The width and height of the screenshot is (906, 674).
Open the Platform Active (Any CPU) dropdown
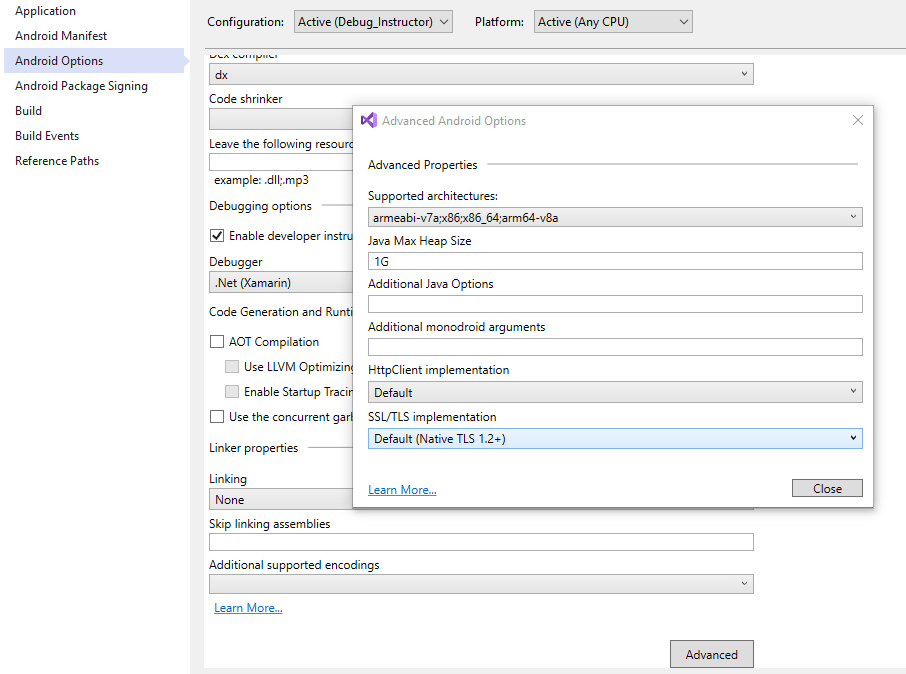coord(612,22)
